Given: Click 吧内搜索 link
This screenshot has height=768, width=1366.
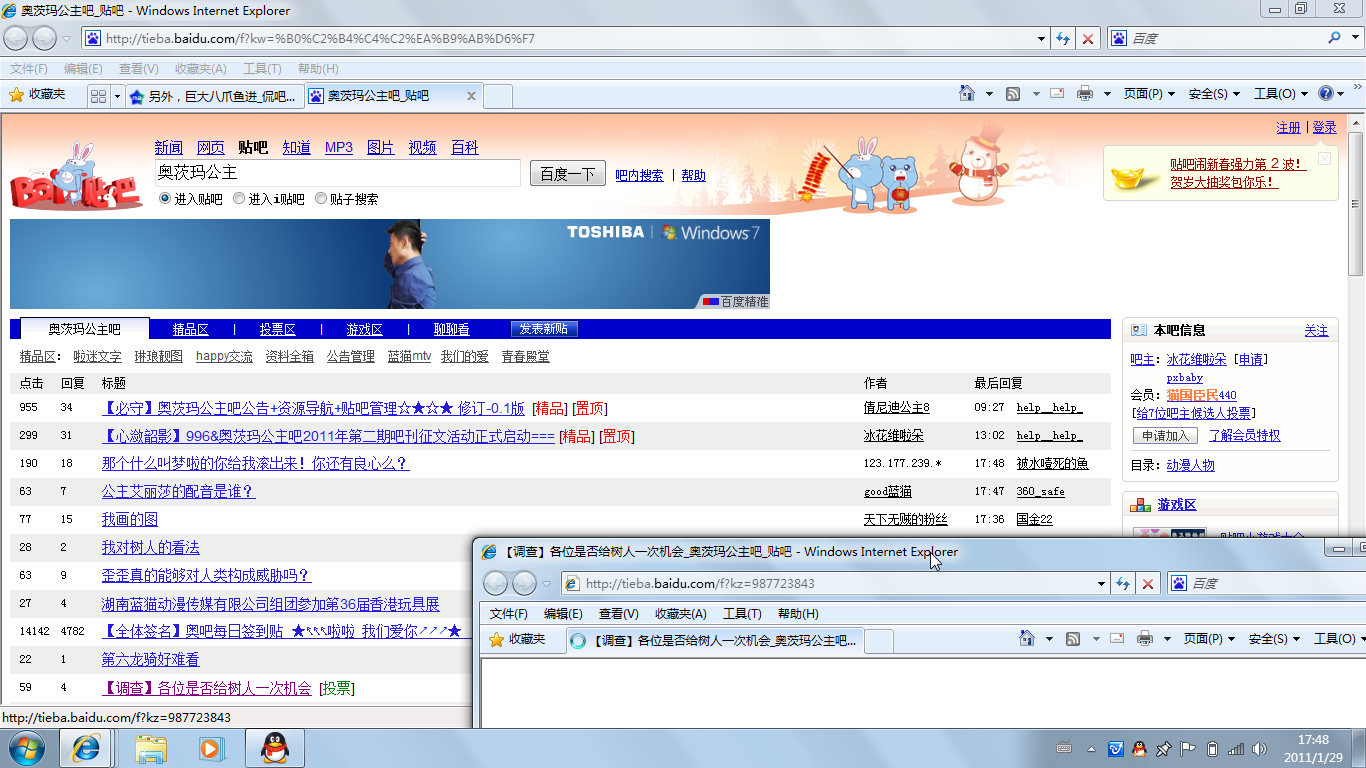Looking at the screenshot, I should (x=639, y=175).
